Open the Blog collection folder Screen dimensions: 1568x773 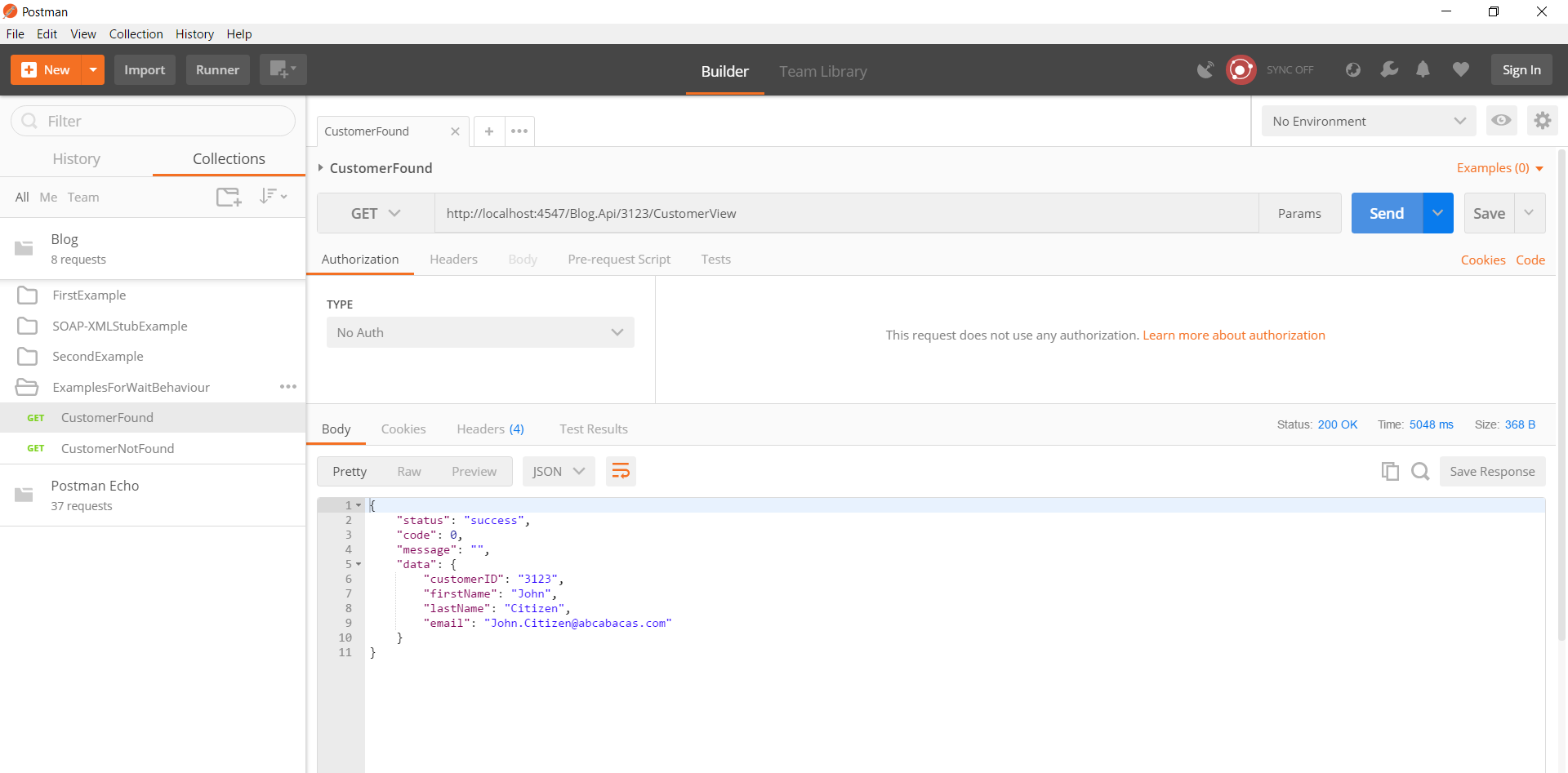153,248
